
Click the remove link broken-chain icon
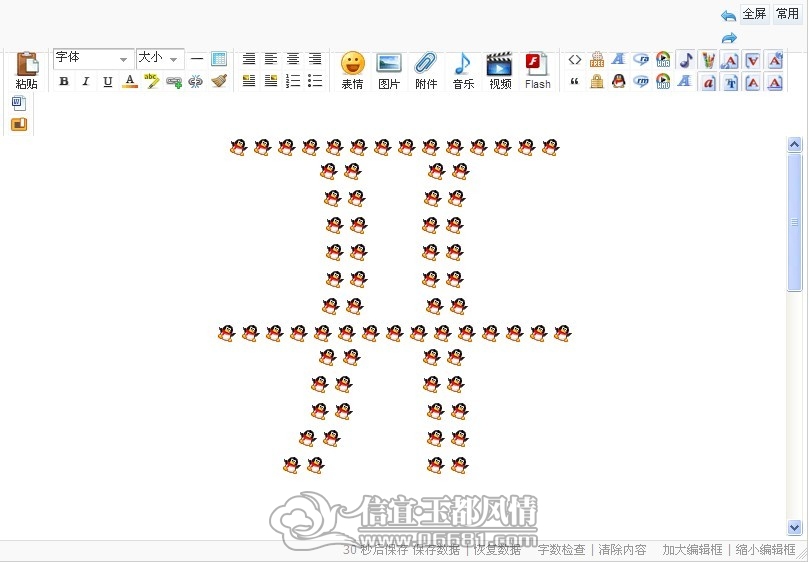coord(196,82)
